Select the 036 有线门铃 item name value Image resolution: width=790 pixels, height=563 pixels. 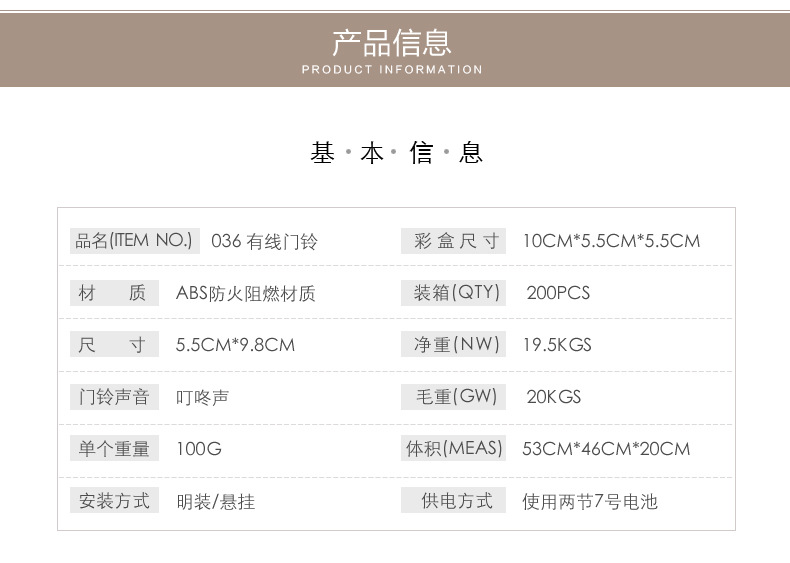click(x=265, y=241)
